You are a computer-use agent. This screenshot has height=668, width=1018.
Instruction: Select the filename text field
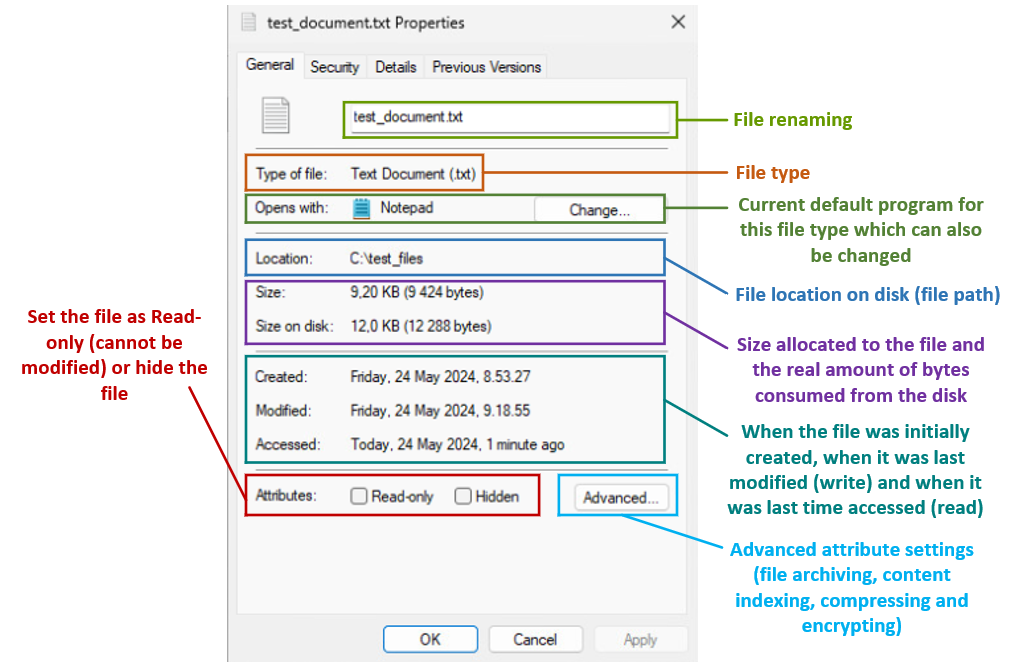[x=508, y=118]
